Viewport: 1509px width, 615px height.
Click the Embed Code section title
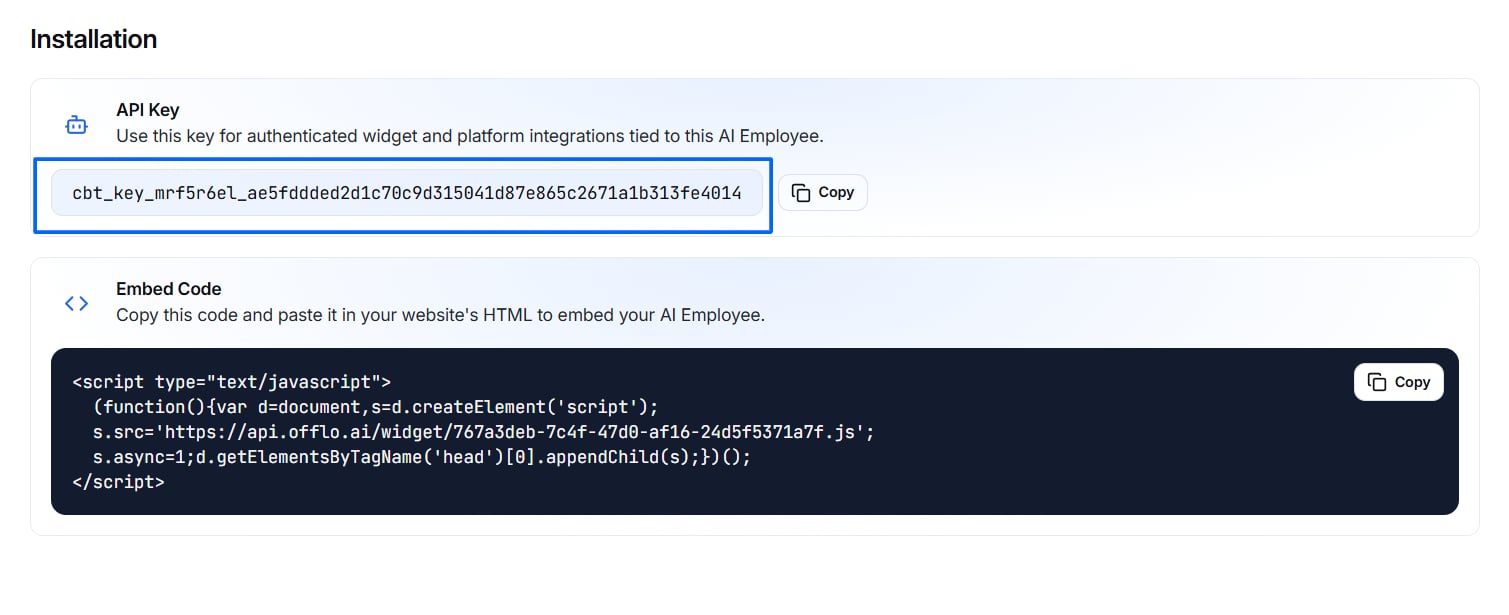coord(168,289)
